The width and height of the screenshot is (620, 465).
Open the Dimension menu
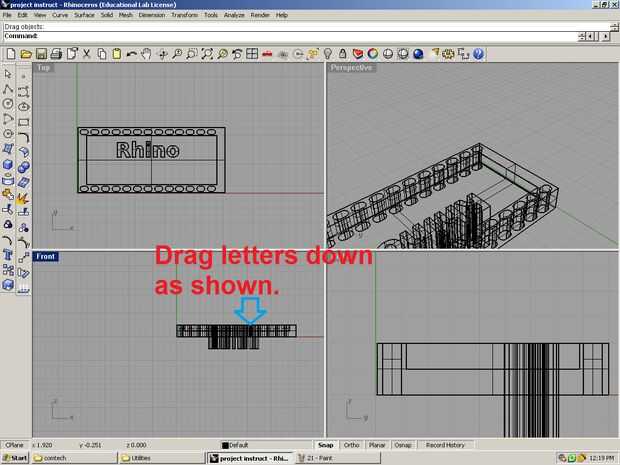click(152, 15)
